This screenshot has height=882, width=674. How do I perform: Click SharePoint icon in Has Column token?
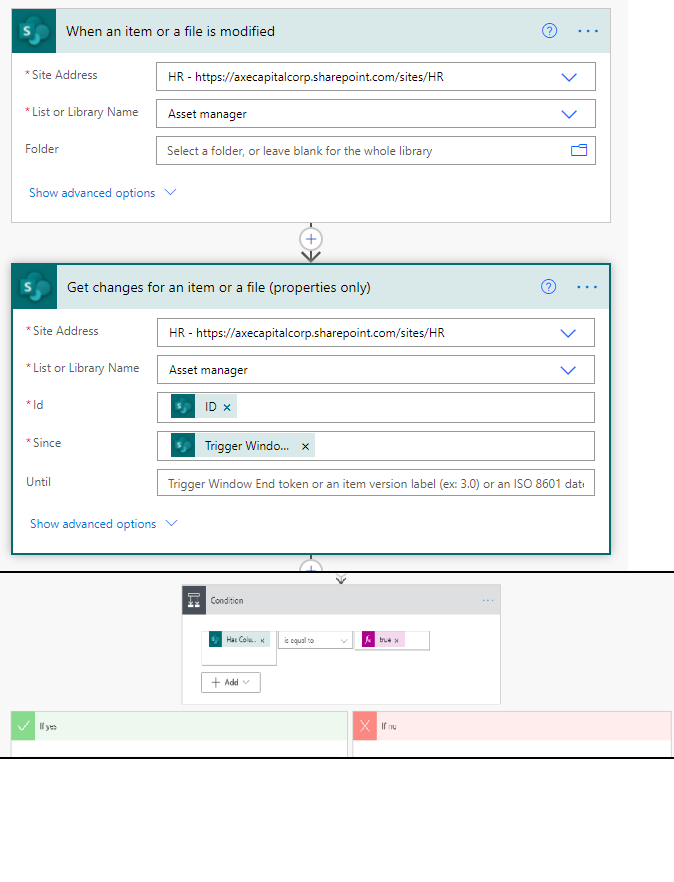click(215, 640)
